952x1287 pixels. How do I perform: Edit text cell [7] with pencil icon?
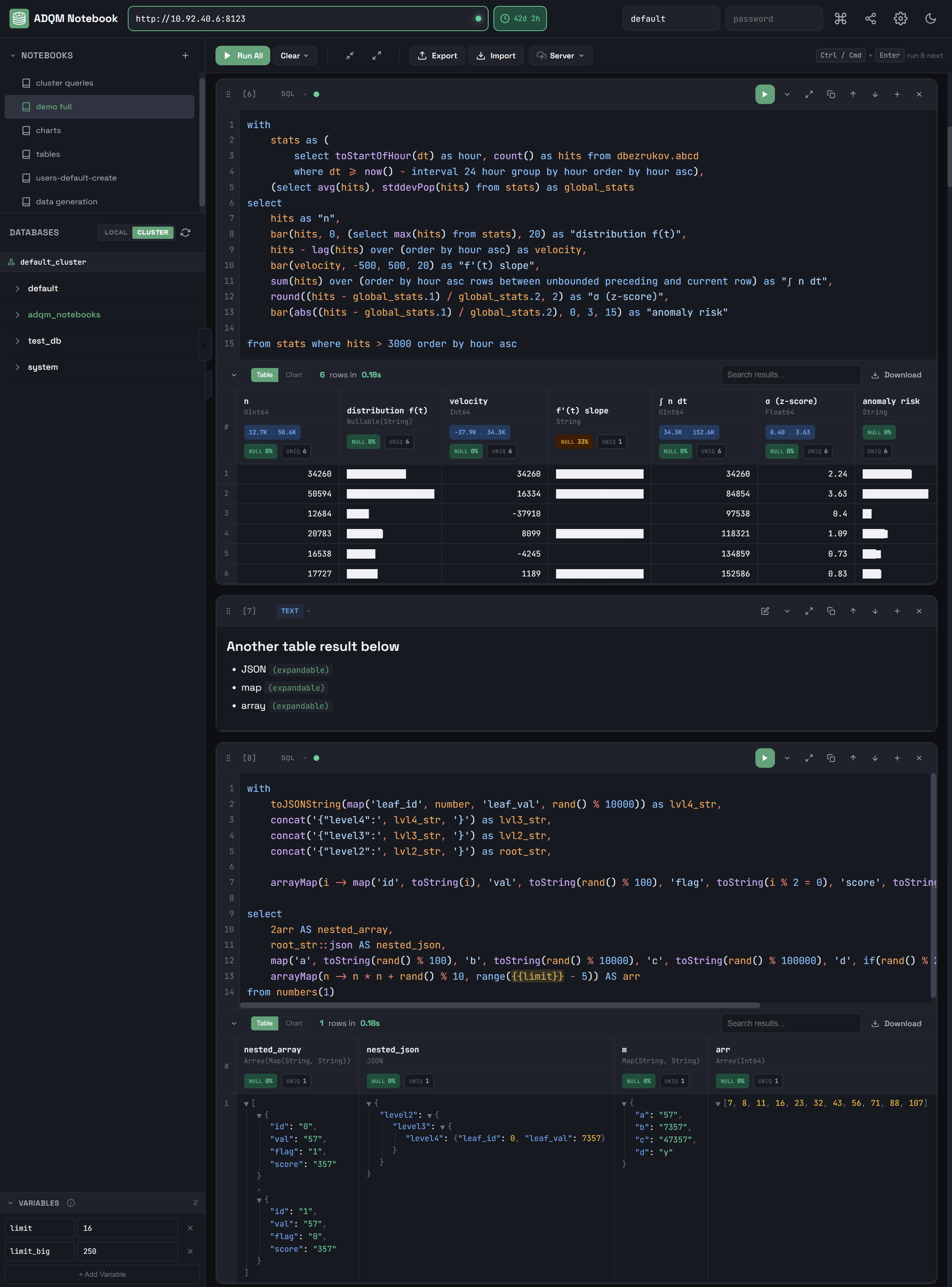(765, 611)
